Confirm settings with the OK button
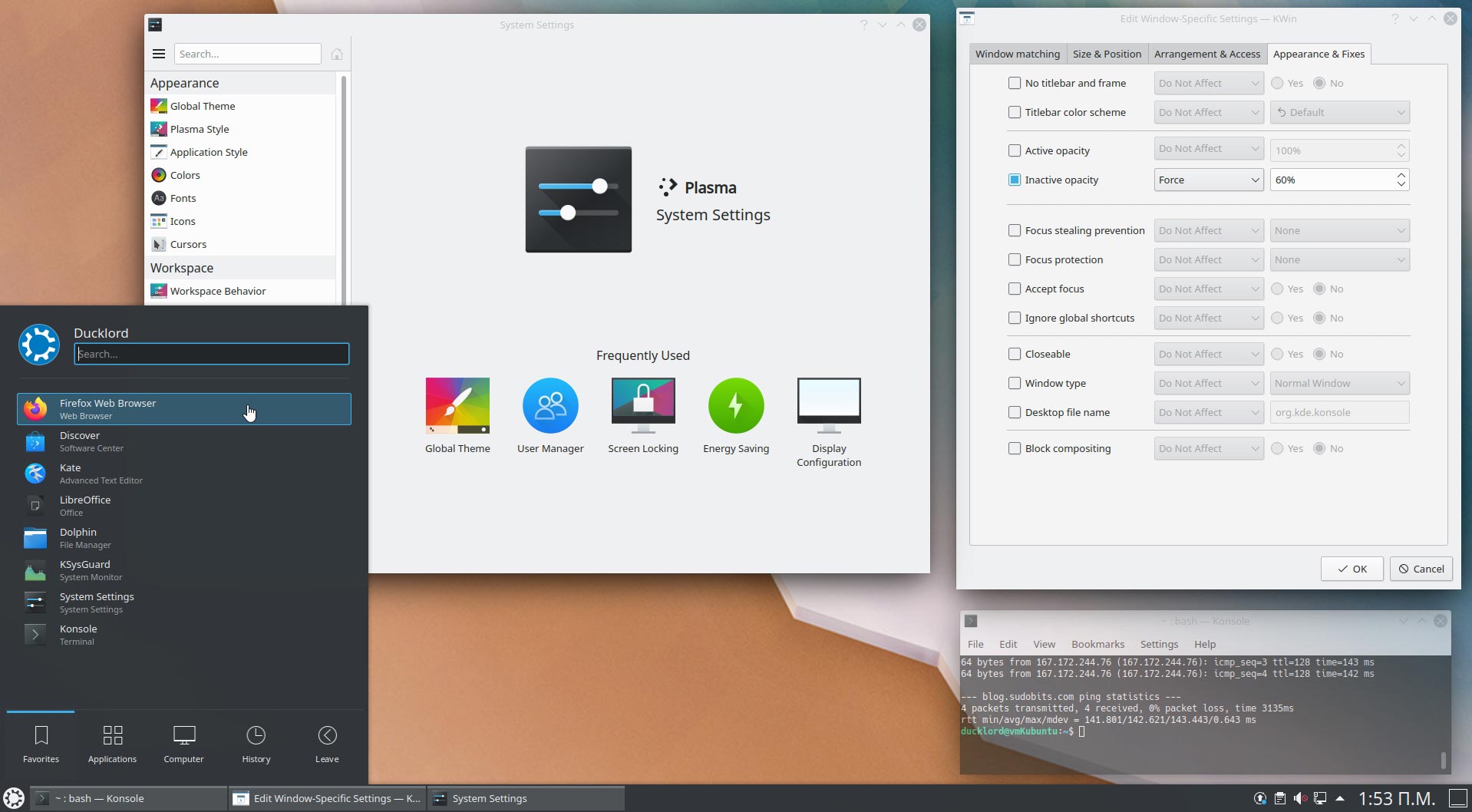The image size is (1472, 812). 1351,569
